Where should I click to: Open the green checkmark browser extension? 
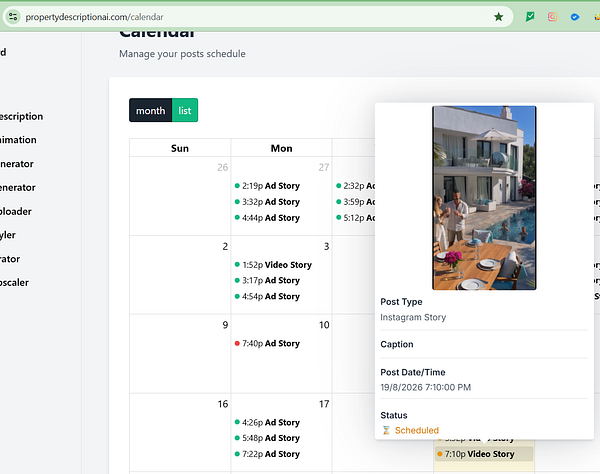tap(530, 16)
